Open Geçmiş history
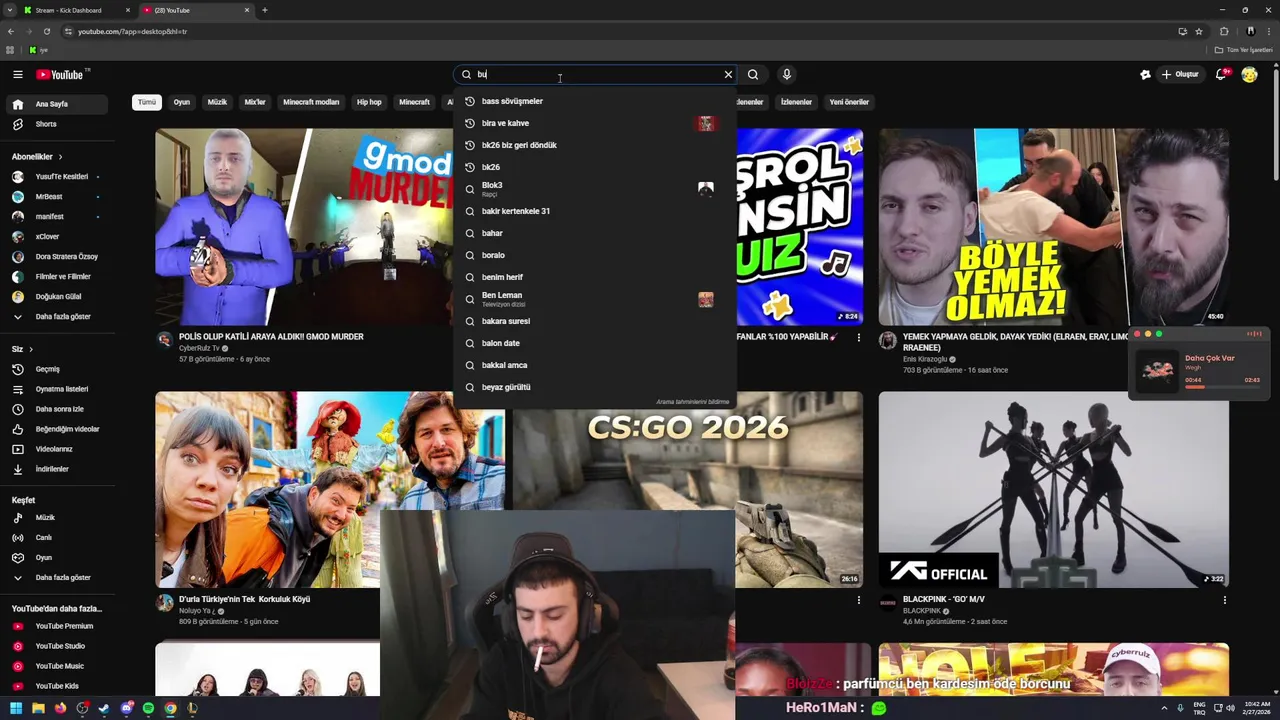Viewport: 1280px width, 720px height. [56, 369]
